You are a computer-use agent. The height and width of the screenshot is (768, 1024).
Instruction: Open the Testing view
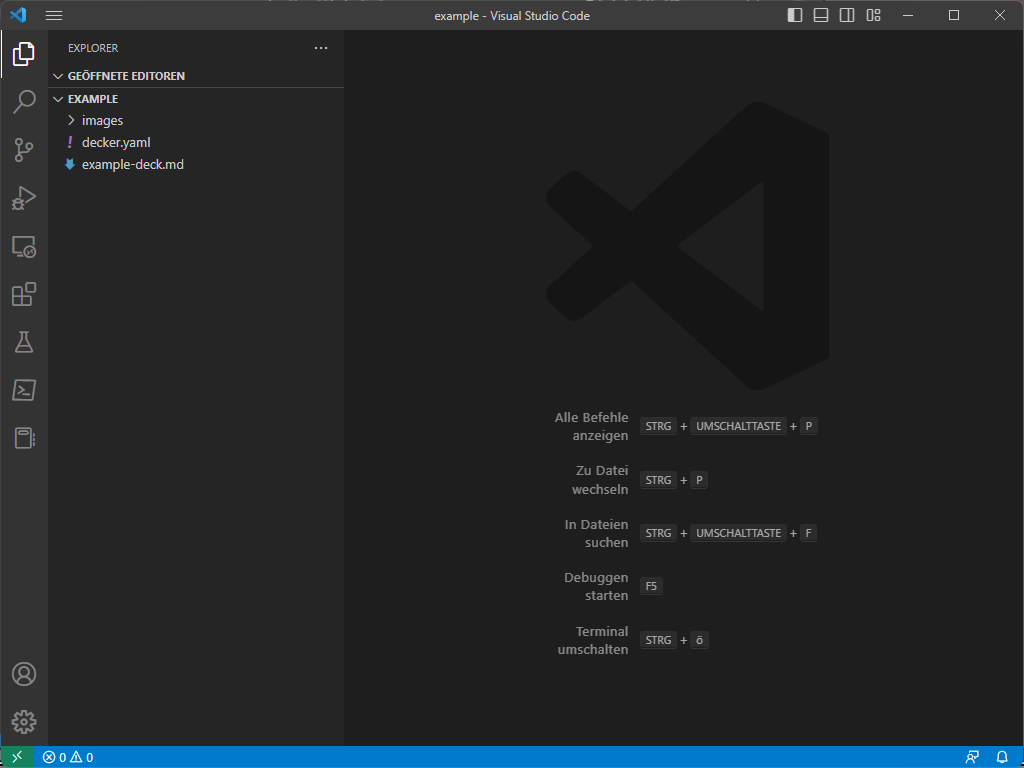click(24, 342)
